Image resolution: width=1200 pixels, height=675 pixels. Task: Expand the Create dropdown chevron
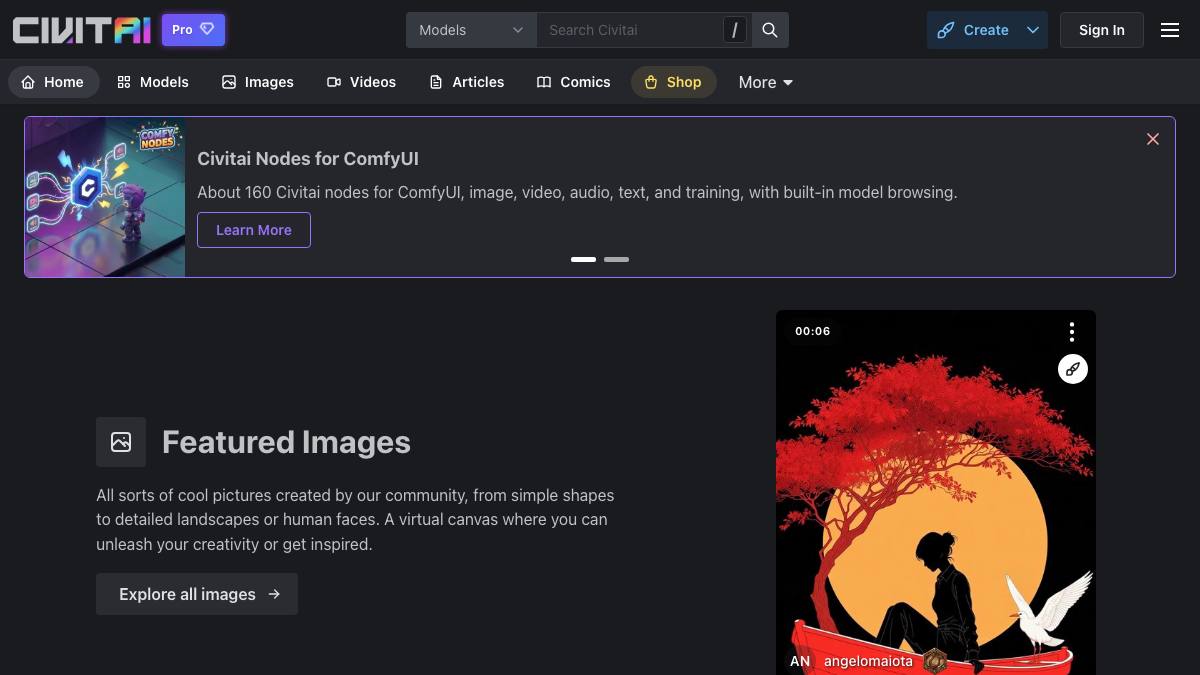coord(1033,30)
